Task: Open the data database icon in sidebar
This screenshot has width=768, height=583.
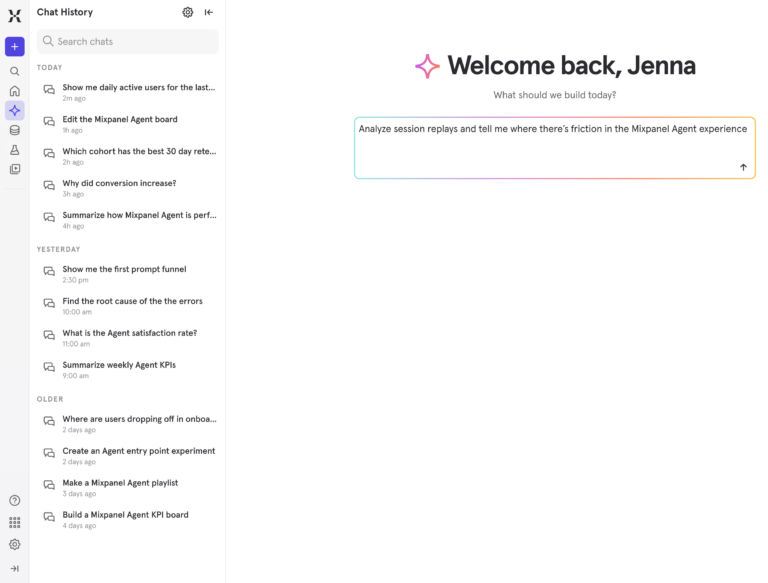Action: 15,130
